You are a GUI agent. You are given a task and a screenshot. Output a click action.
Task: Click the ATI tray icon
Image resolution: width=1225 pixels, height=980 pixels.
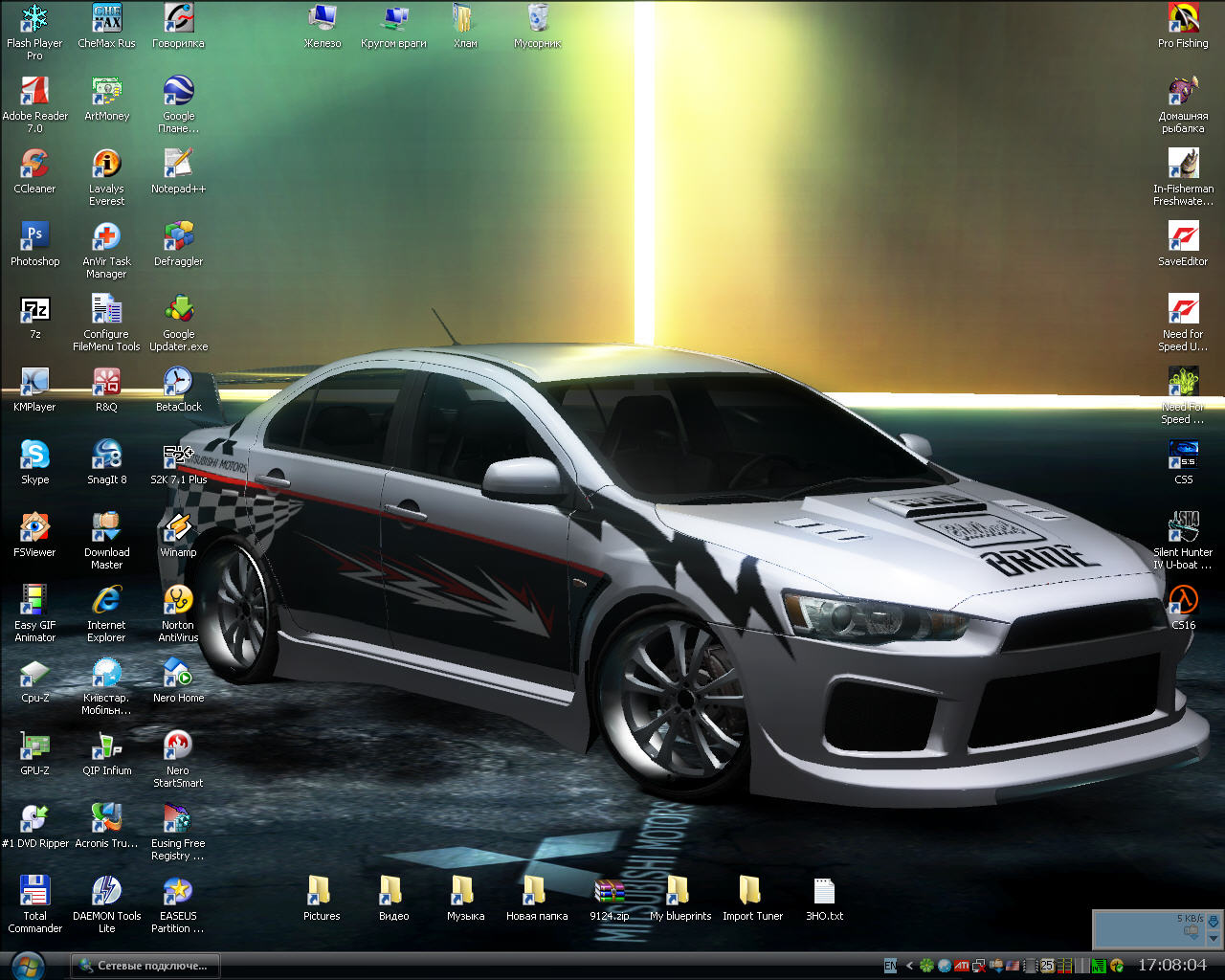[962, 966]
